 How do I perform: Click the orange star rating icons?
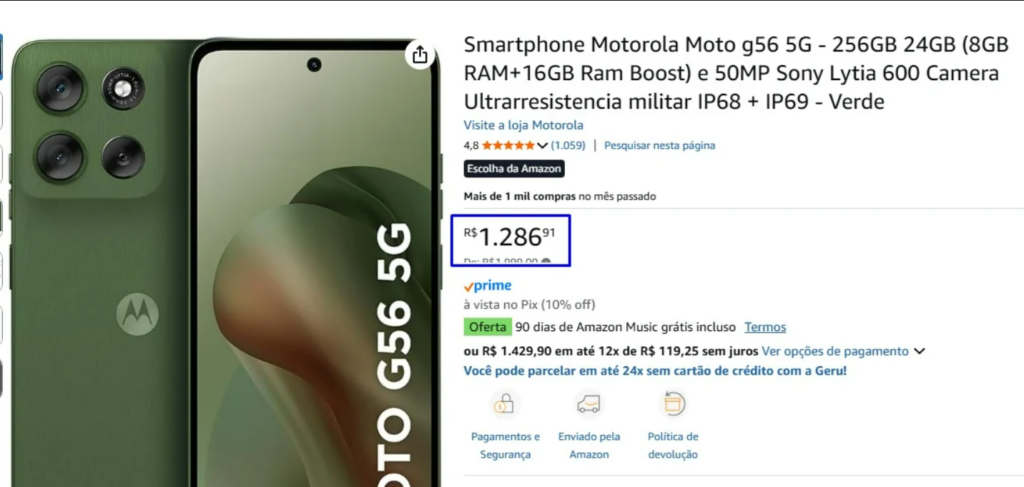click(508, 145)
